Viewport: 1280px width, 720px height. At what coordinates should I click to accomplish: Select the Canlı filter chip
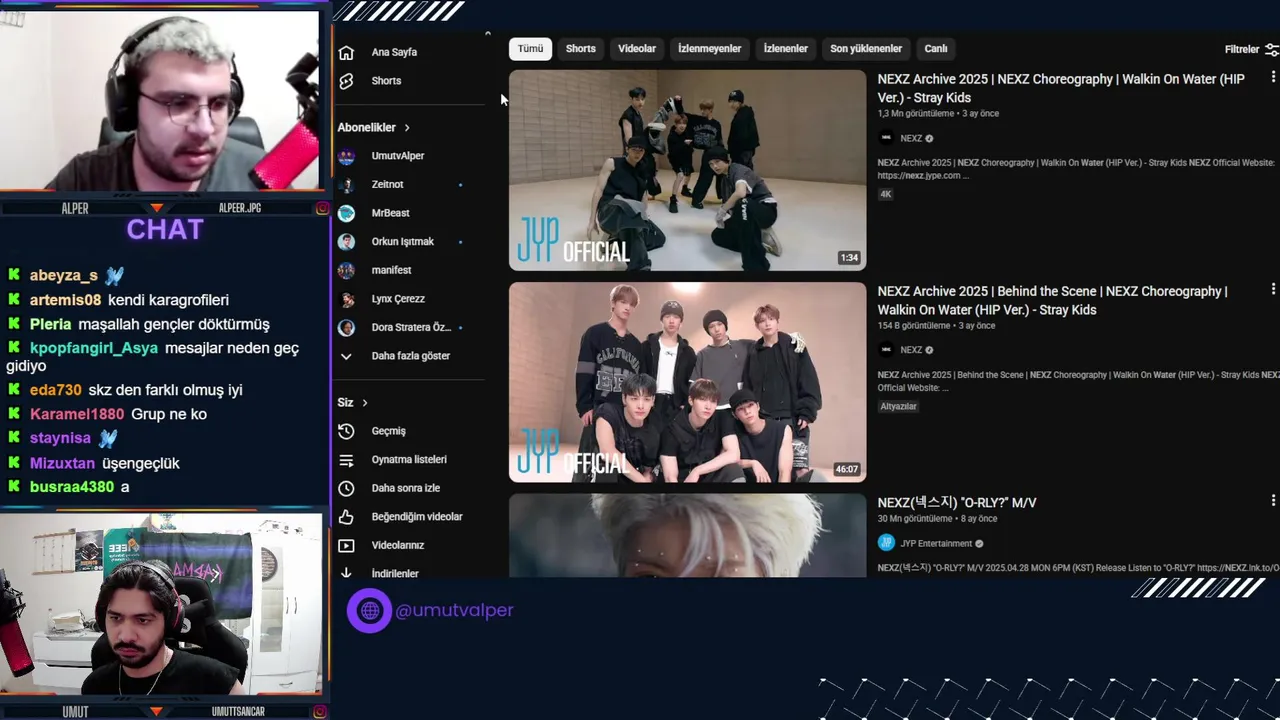coord(936,49)
